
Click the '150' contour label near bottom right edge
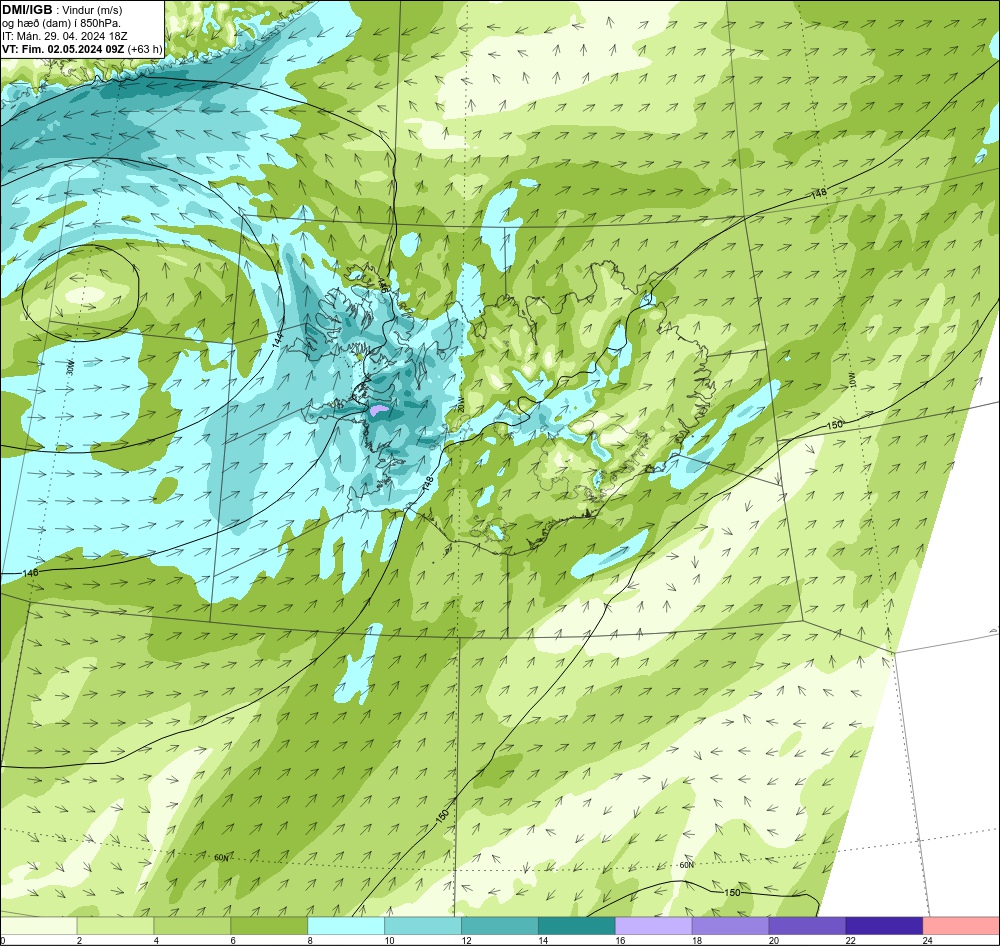pos(733,892)
